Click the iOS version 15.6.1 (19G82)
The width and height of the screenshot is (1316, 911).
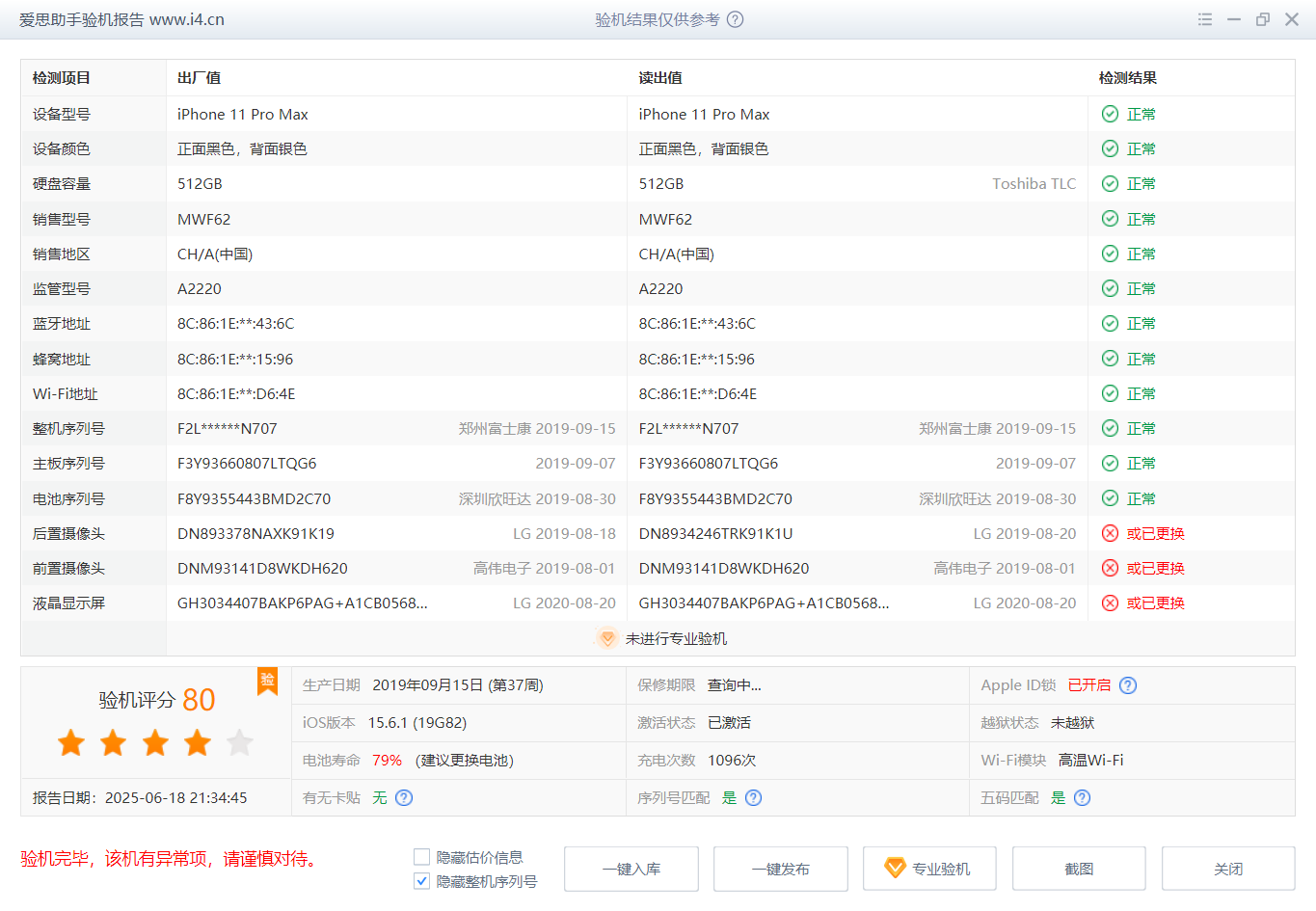pos(416,722)
